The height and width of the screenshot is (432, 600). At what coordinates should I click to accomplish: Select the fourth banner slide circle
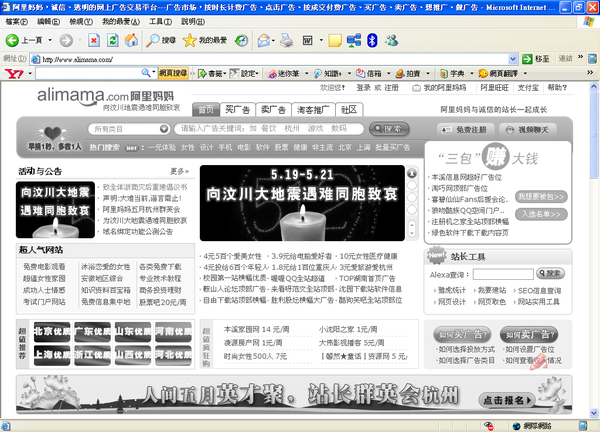412,210
